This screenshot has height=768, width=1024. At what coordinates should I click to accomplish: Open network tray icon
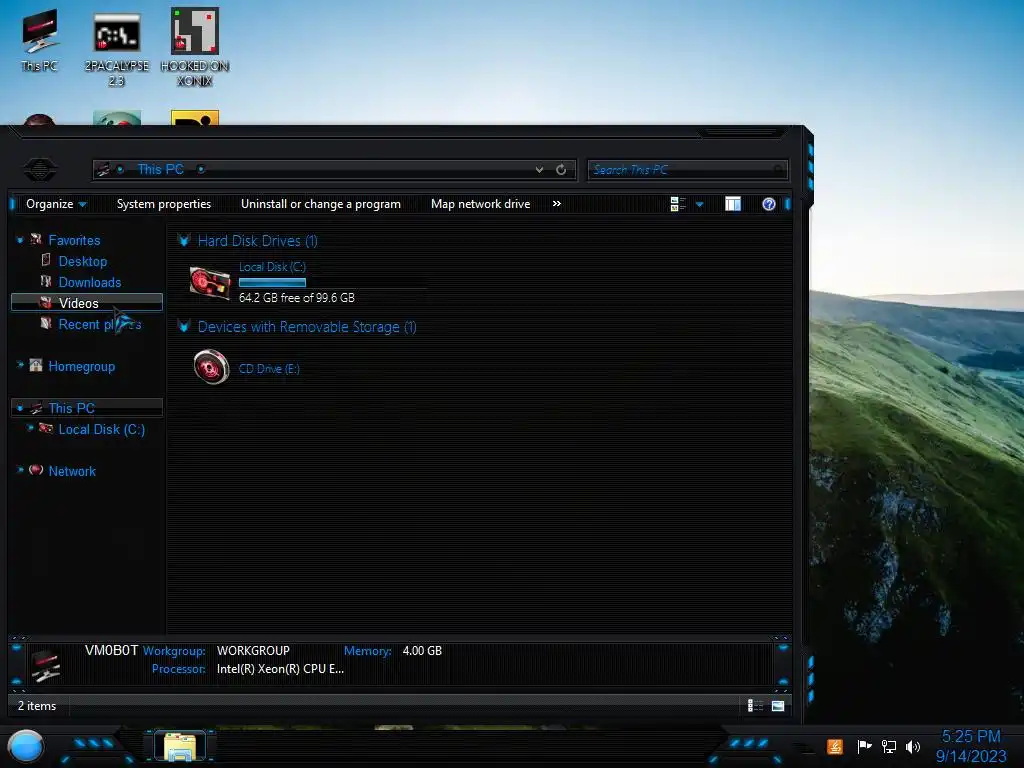point(889,746)
